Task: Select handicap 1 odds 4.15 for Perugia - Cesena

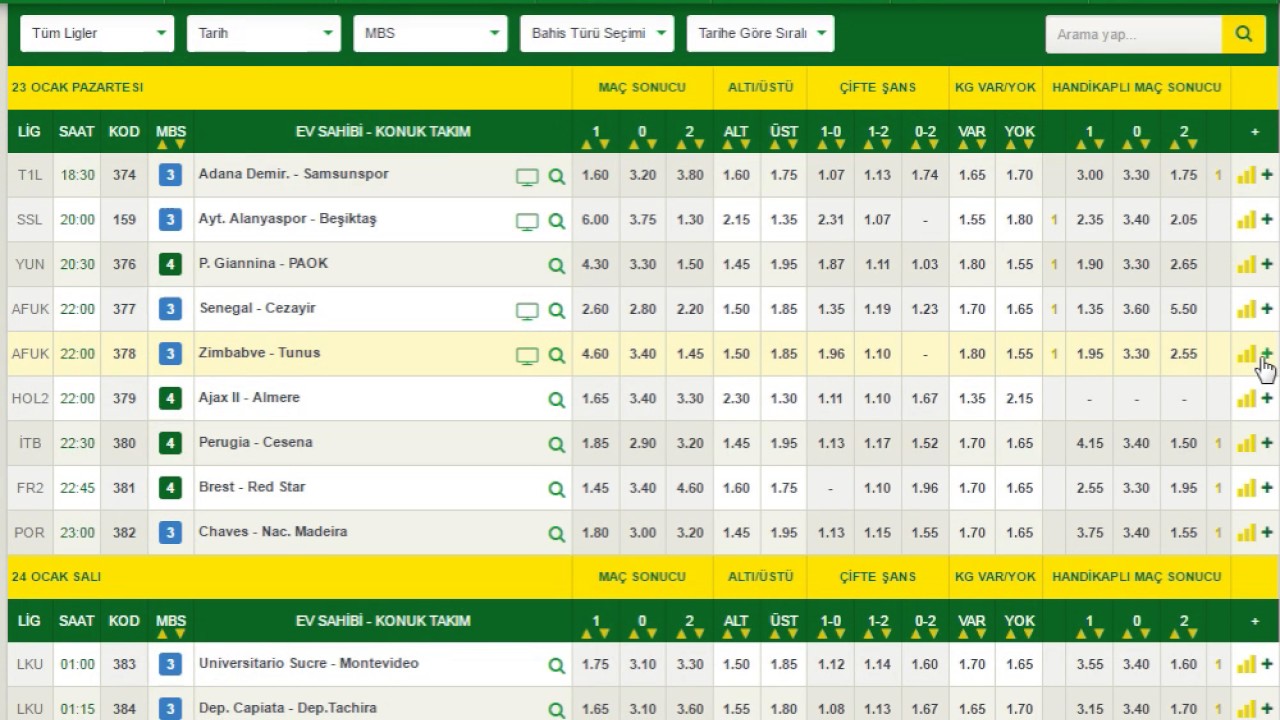Action: pyautogui.click(x=1090, y=443)
